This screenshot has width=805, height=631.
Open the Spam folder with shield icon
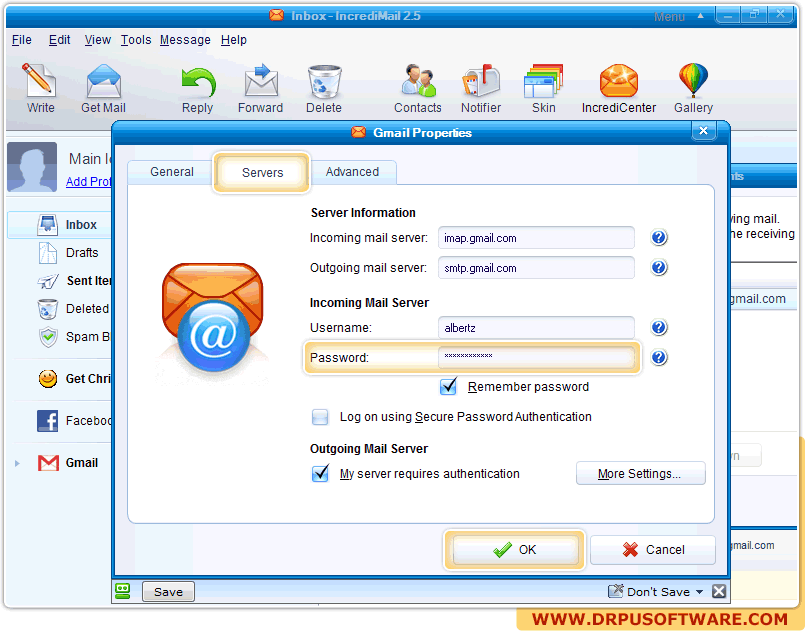[x=74, y=337]
